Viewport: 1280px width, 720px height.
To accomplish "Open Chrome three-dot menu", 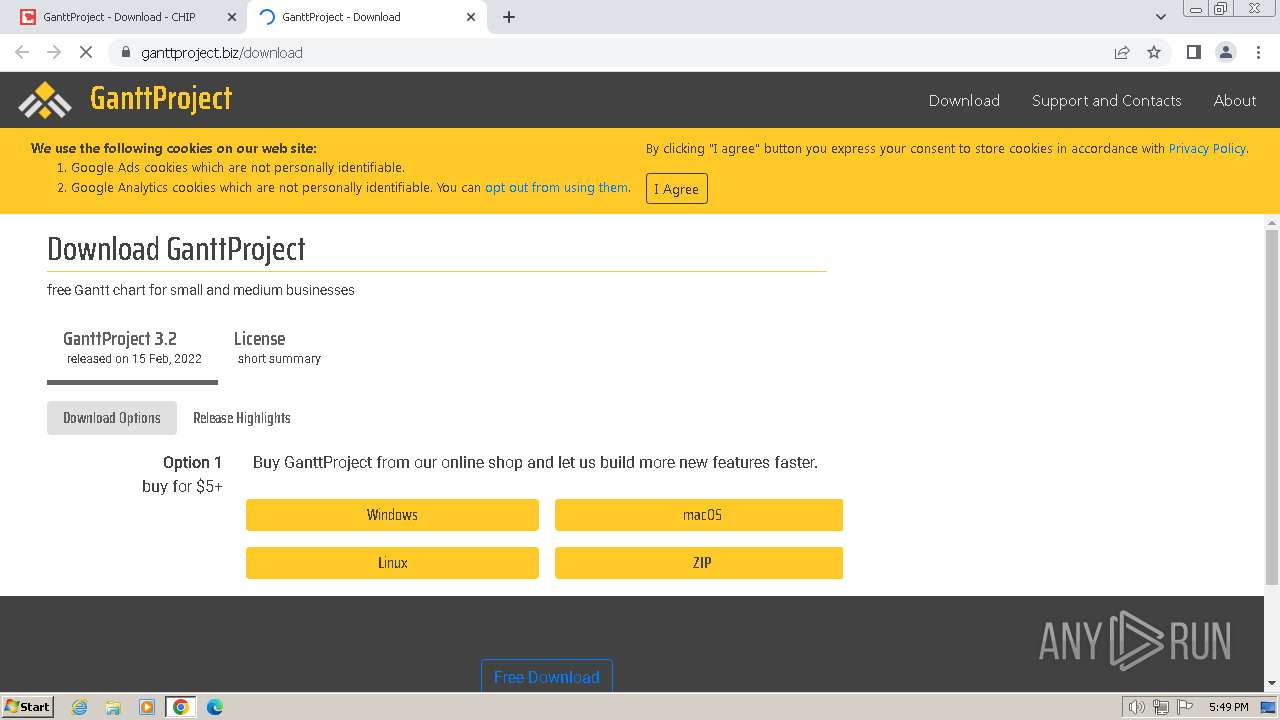I will 1258,53.
